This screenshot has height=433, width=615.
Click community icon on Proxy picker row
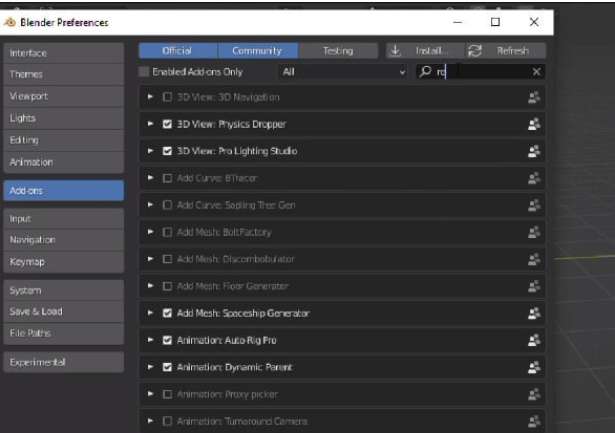coord(534,394)
